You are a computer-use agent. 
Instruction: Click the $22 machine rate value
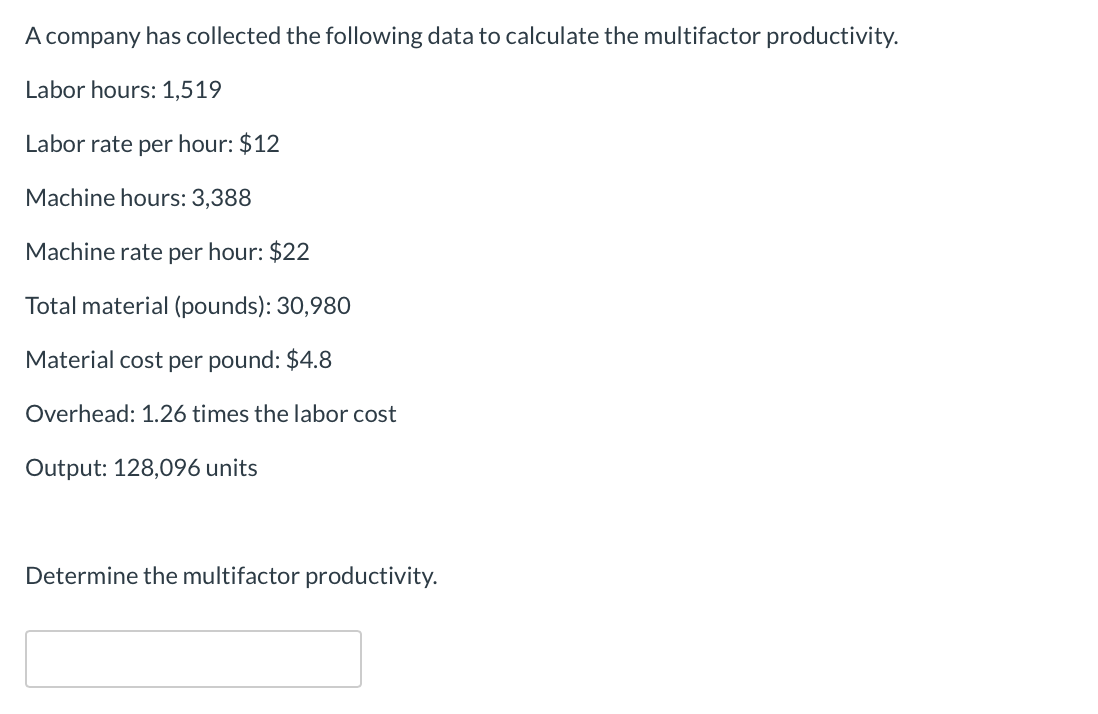tap(290, 252)
